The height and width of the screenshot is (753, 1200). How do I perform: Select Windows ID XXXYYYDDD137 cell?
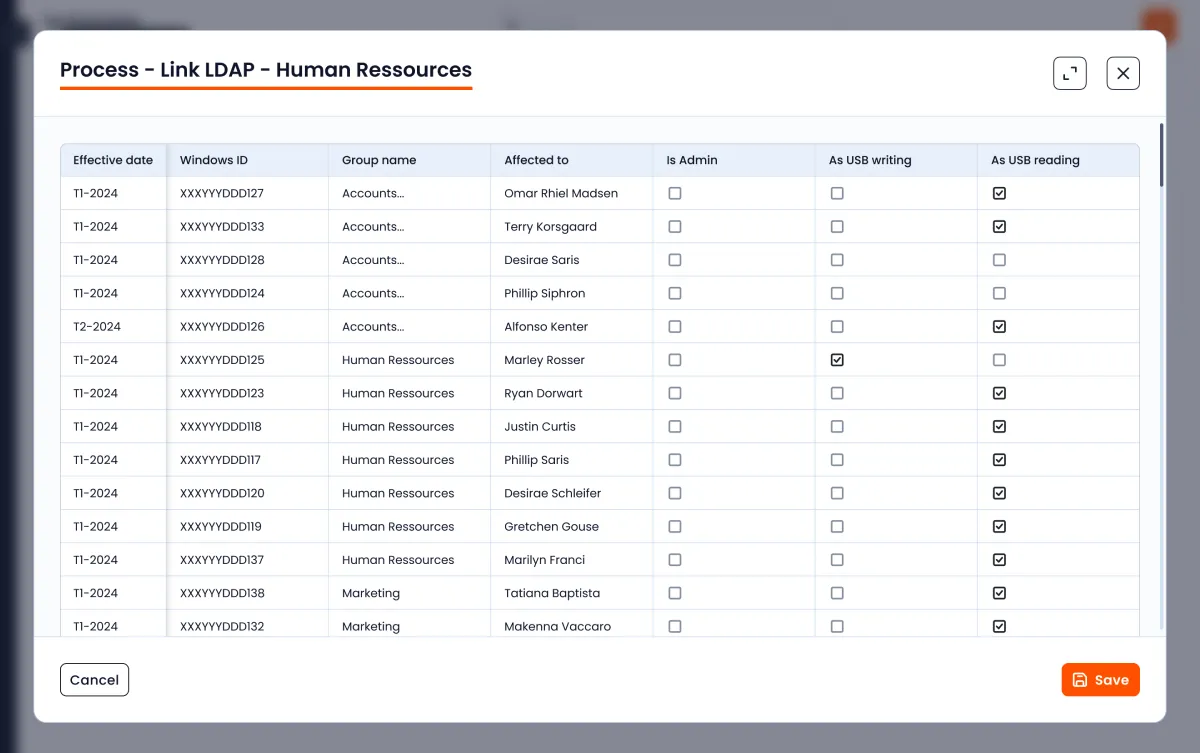[x=222, y=560]
